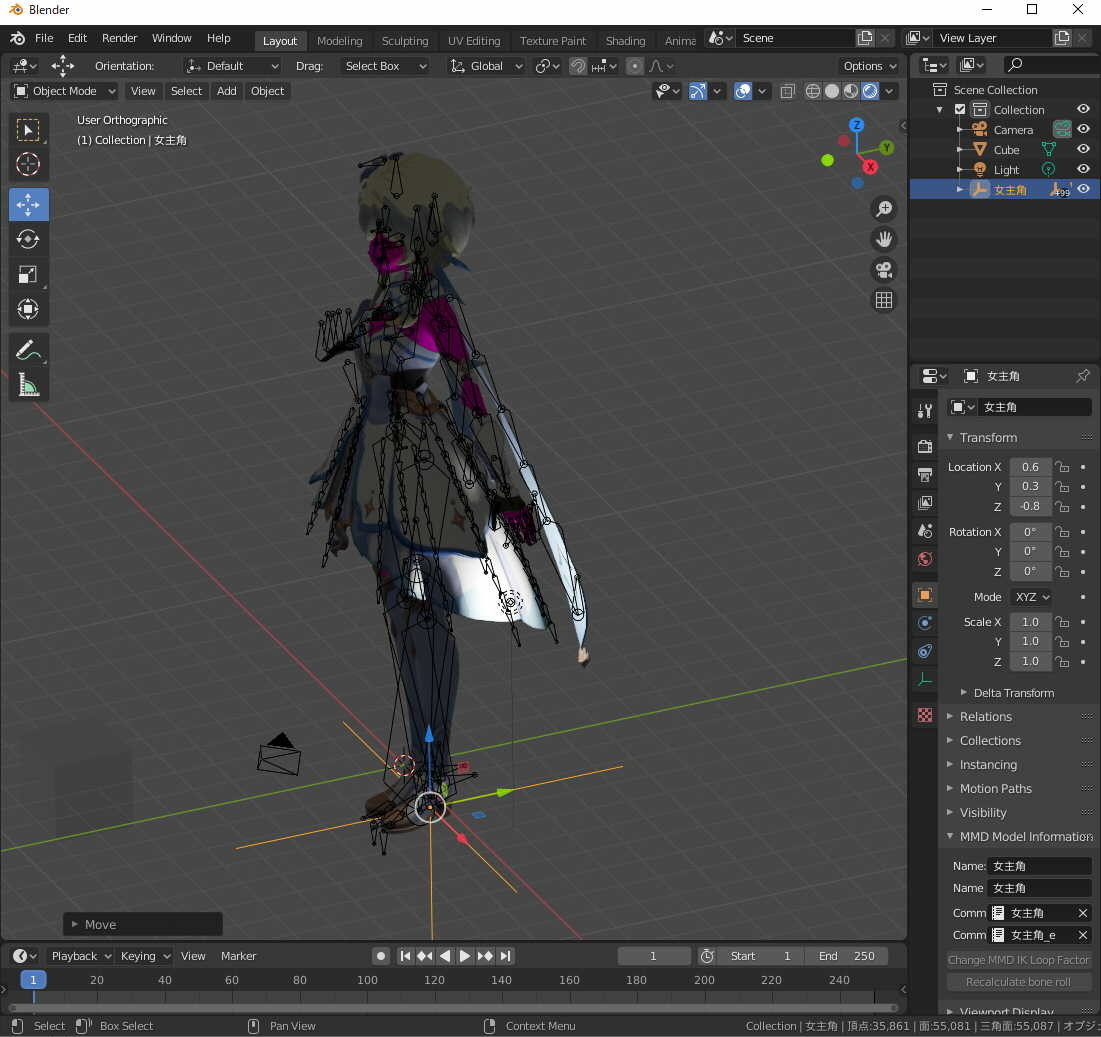Open the Render menu

click(119, 38)
